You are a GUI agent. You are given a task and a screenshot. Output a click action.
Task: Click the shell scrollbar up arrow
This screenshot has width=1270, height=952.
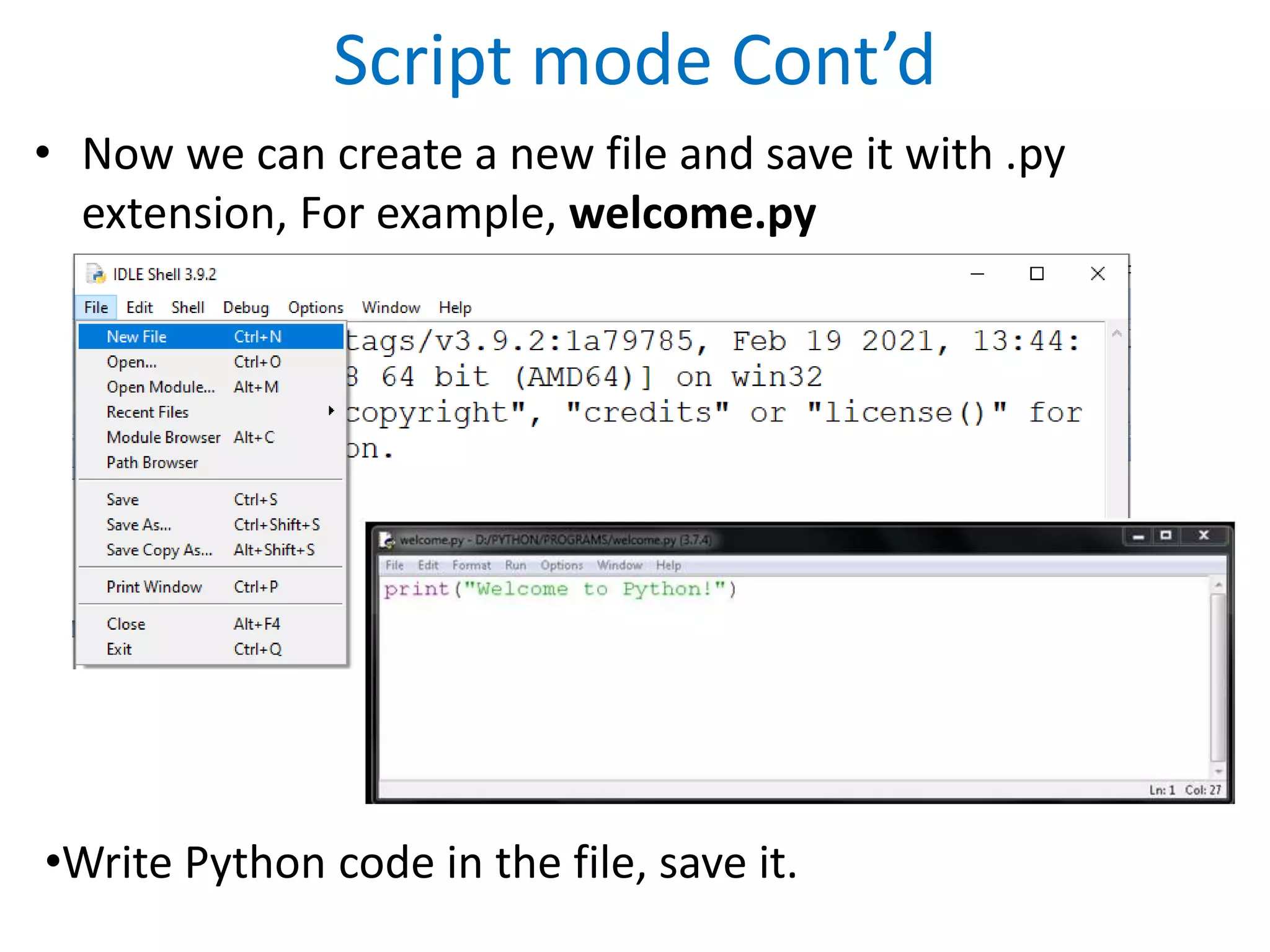click(x=1117, y=333)
